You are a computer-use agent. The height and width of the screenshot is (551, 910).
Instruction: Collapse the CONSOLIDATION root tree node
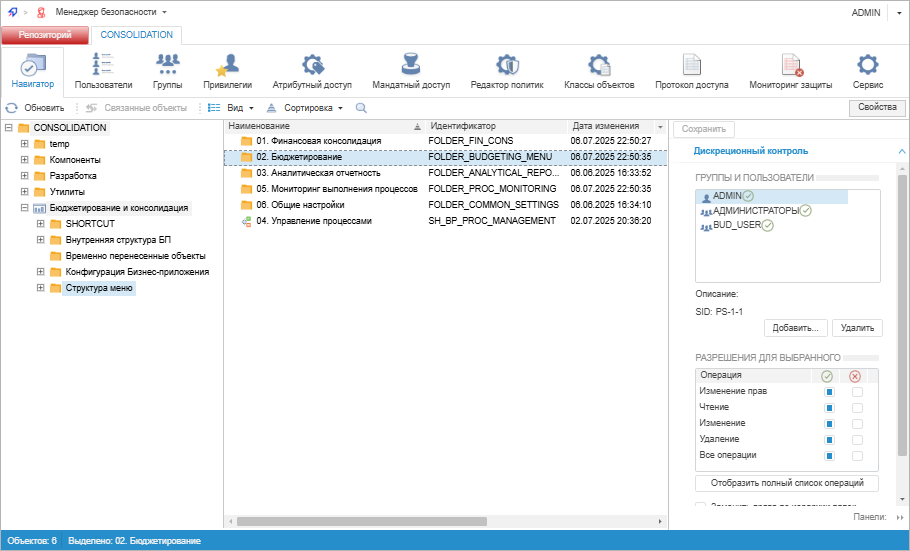(x=8, y=127)
